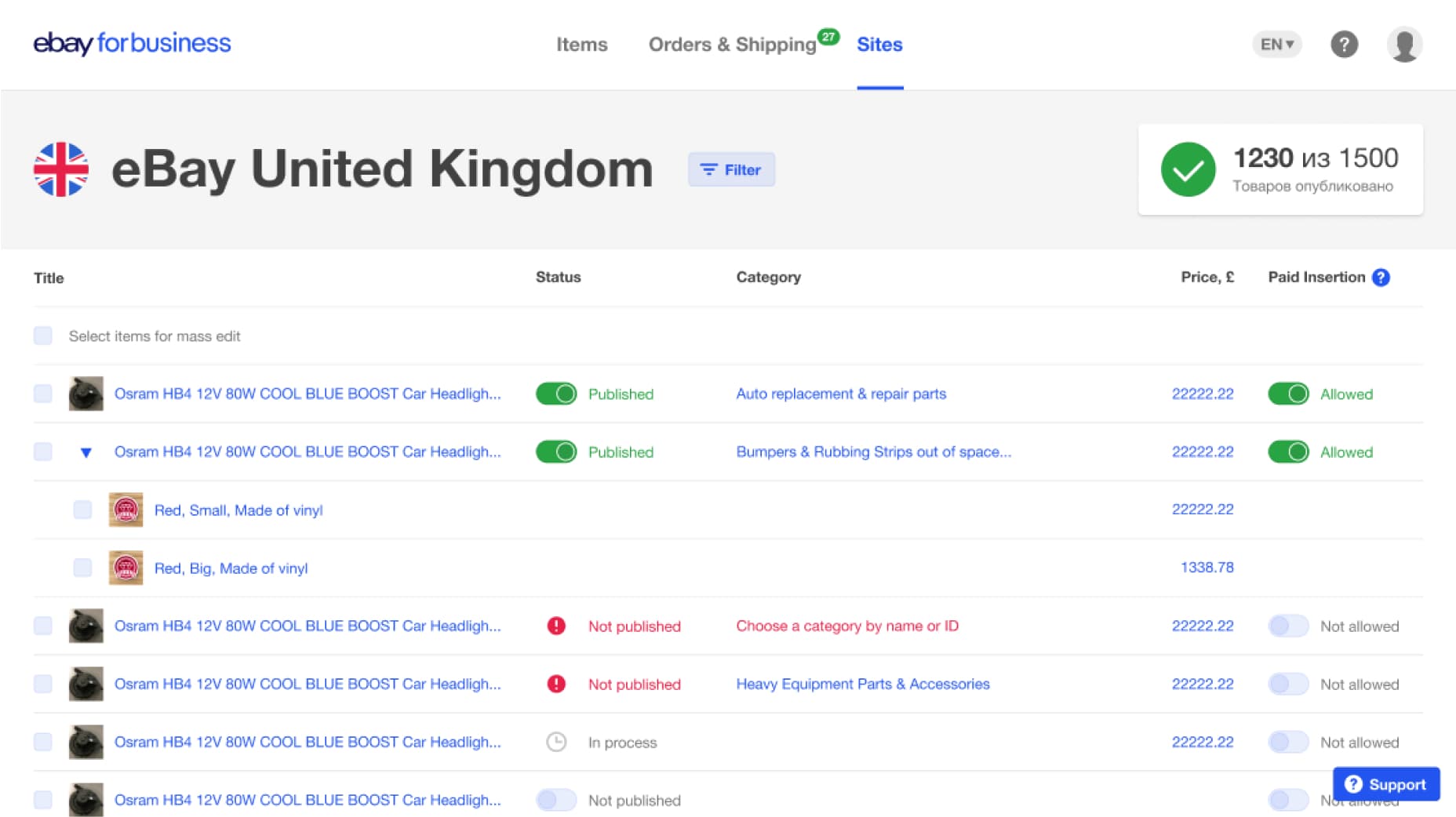Open 'Heavy Equipment Parts & Accessories' category link
Image resolution: width=1456 pixels, height=817 pixels.
tap(863, 684)
